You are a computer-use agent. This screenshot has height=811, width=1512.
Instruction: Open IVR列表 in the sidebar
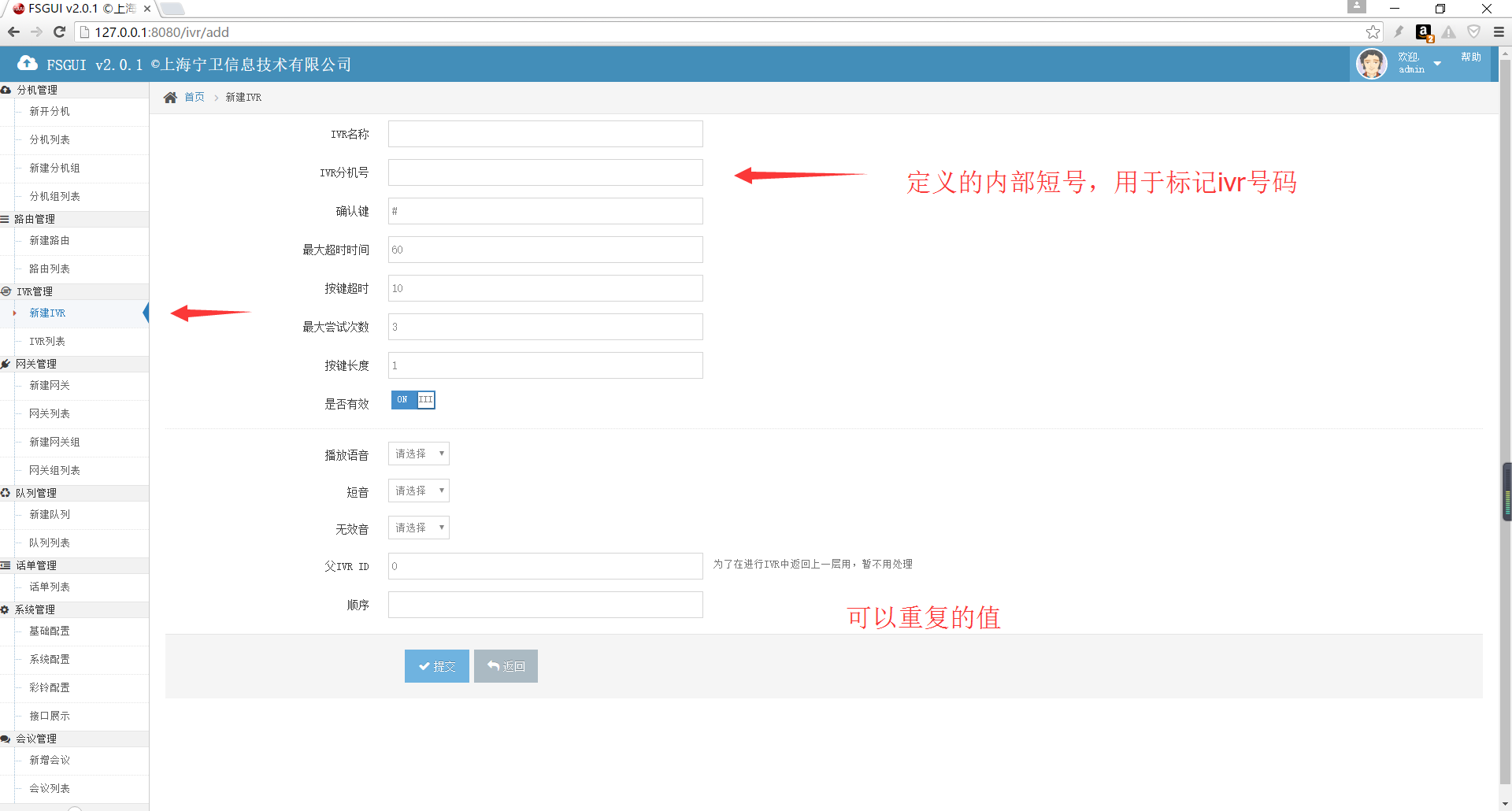pos(47,342)
